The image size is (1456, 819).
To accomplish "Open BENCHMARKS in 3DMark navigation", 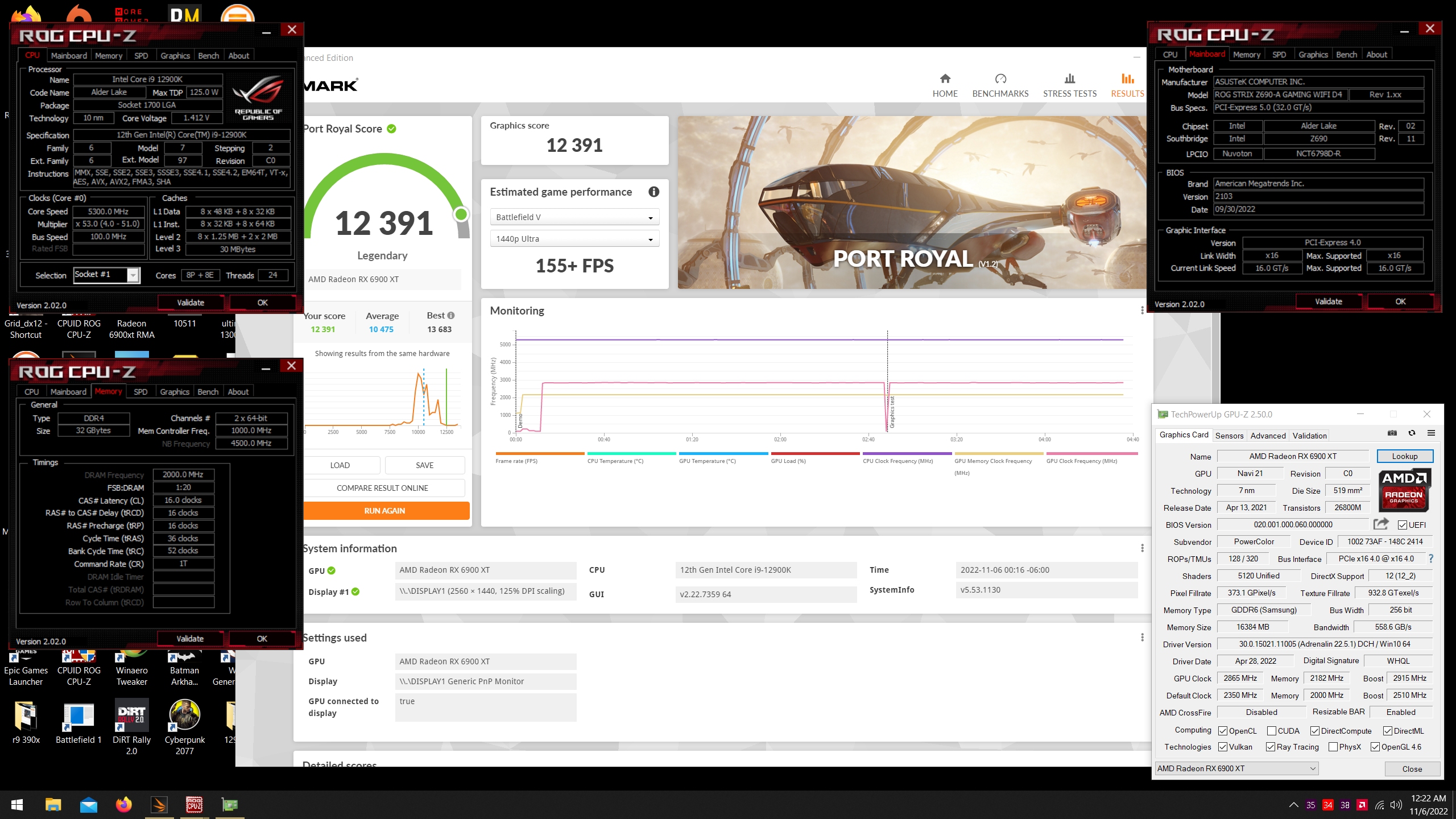I will click(1000, 85).
